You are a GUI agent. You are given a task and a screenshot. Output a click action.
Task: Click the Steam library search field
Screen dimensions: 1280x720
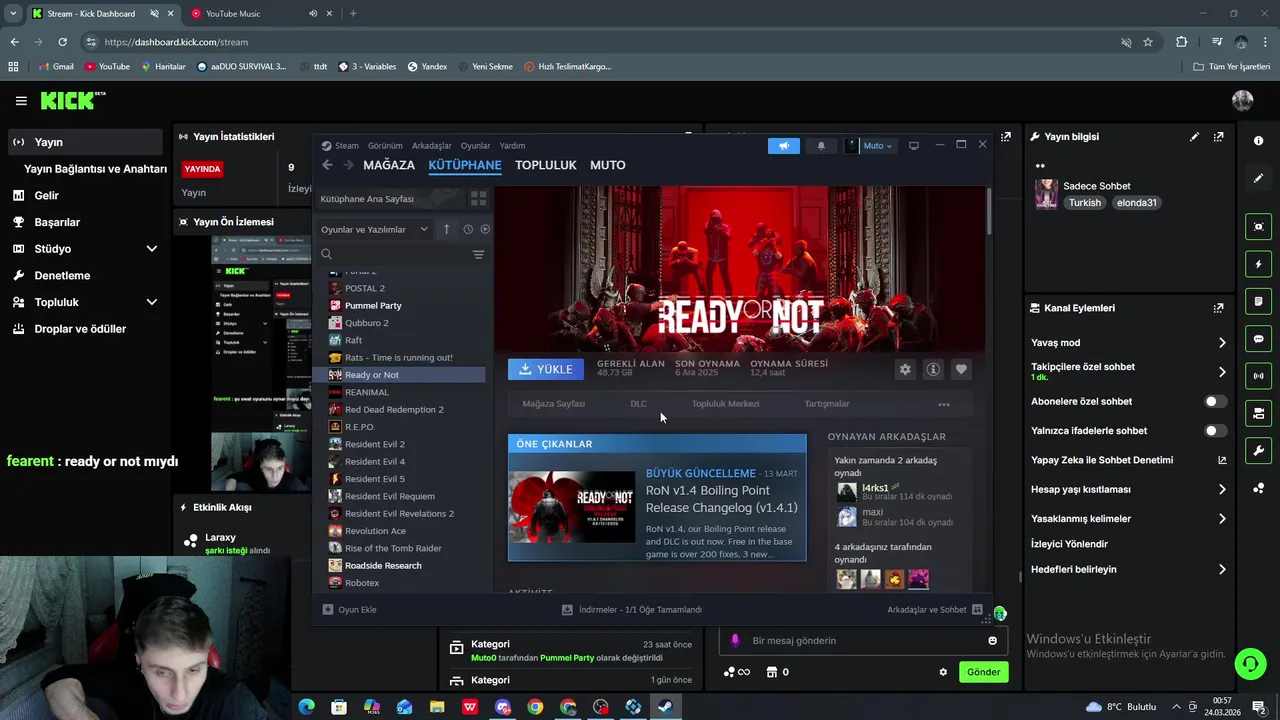(x=395, y=254)
